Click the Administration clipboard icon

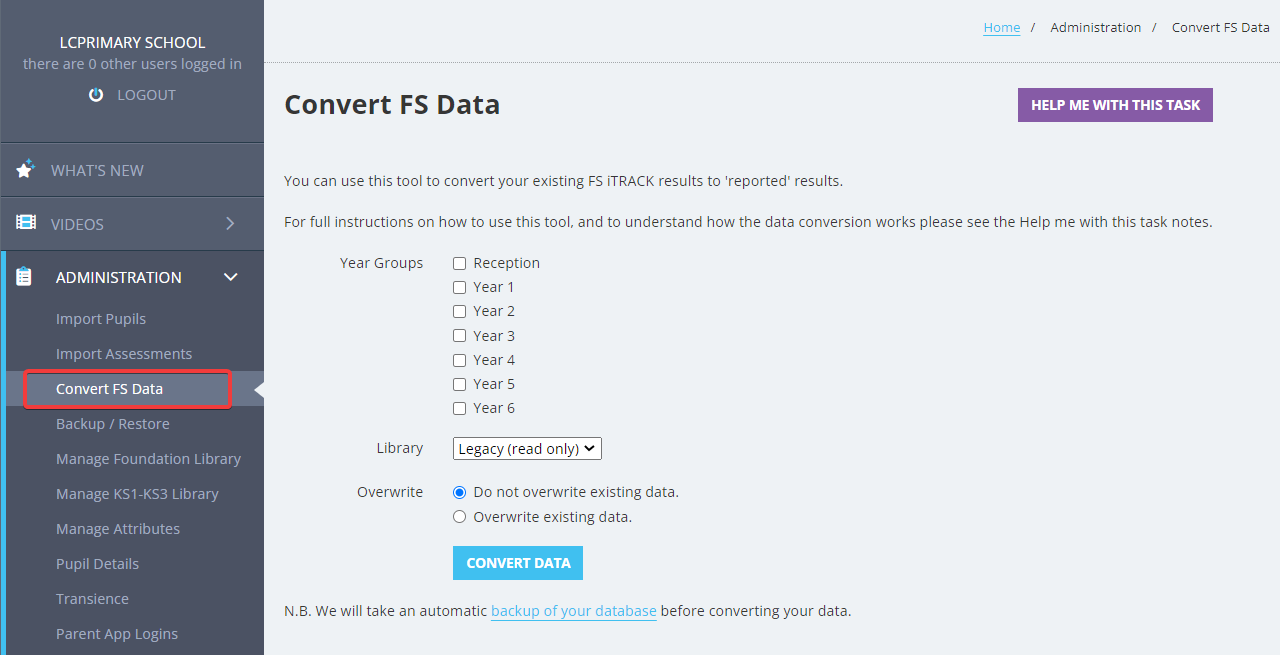point(25,277)
